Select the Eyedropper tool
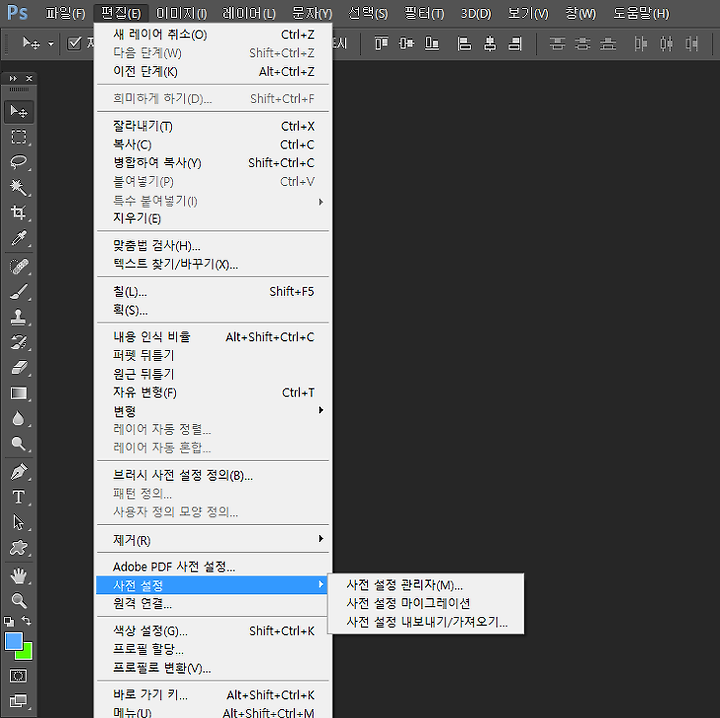Screen dimensions: 720x718 coord(19,238)
